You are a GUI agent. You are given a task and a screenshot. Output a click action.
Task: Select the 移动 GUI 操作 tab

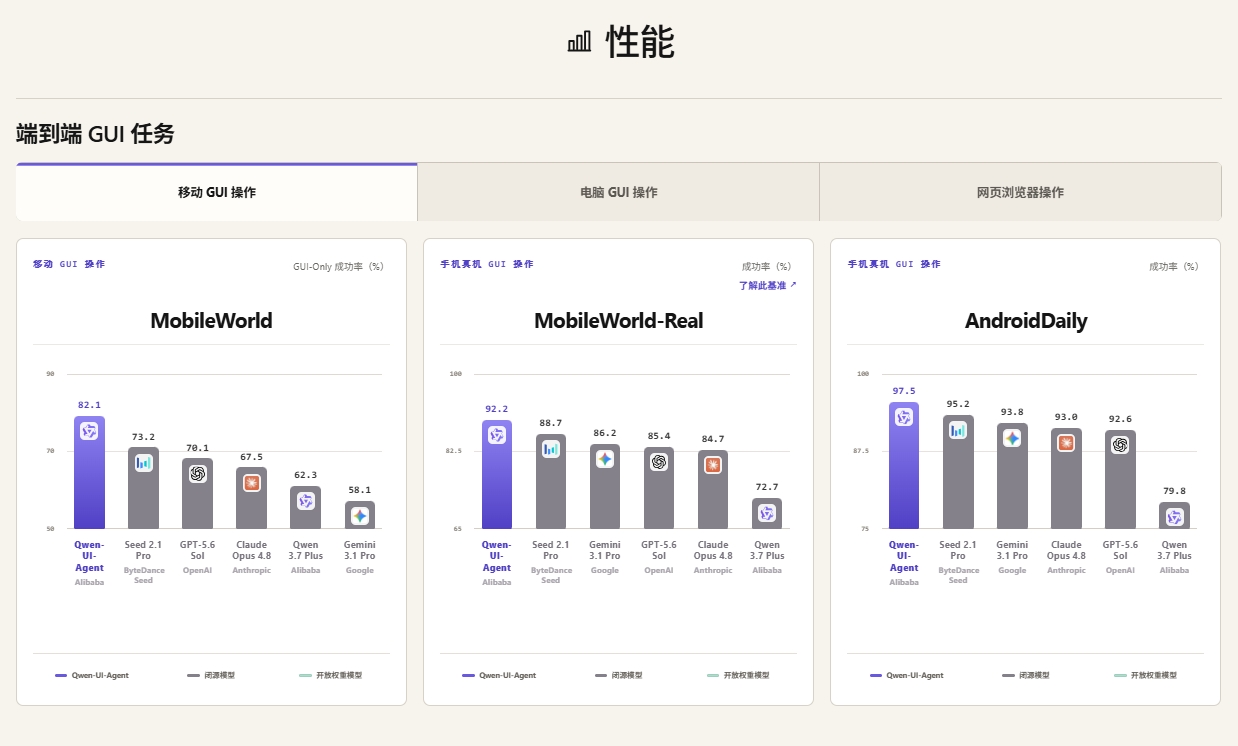pos(217,192)
